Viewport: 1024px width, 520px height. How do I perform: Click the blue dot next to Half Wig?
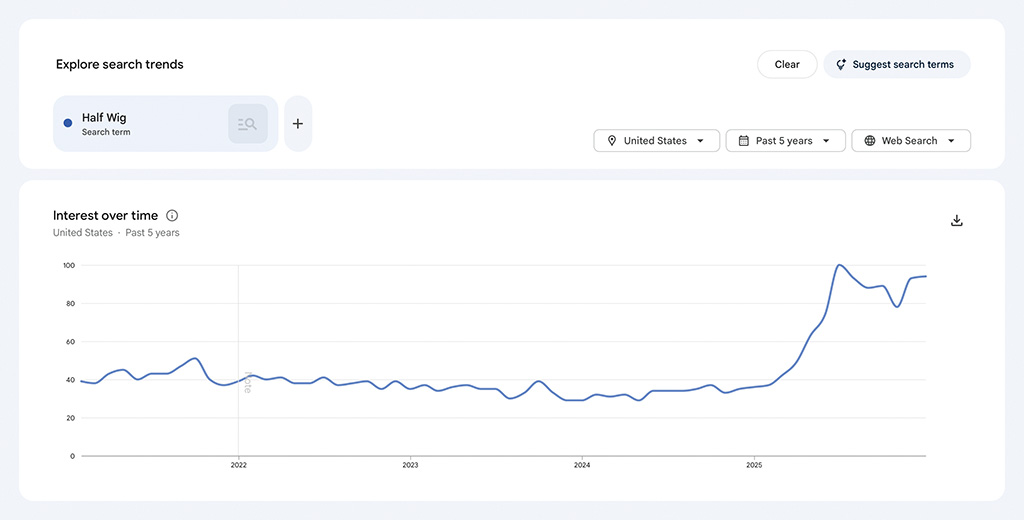click(67, 123)
